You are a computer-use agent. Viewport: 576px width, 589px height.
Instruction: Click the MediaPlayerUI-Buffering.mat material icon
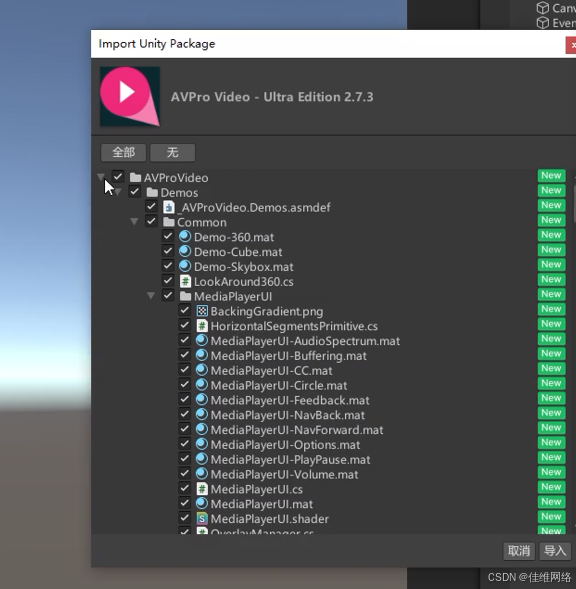[202, 355]
